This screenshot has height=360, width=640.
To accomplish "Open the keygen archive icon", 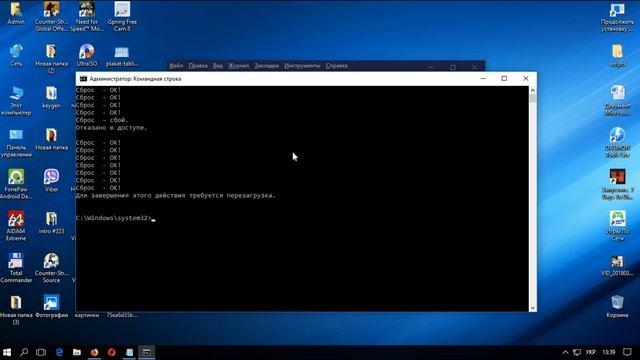I will (x=51, y=97).
